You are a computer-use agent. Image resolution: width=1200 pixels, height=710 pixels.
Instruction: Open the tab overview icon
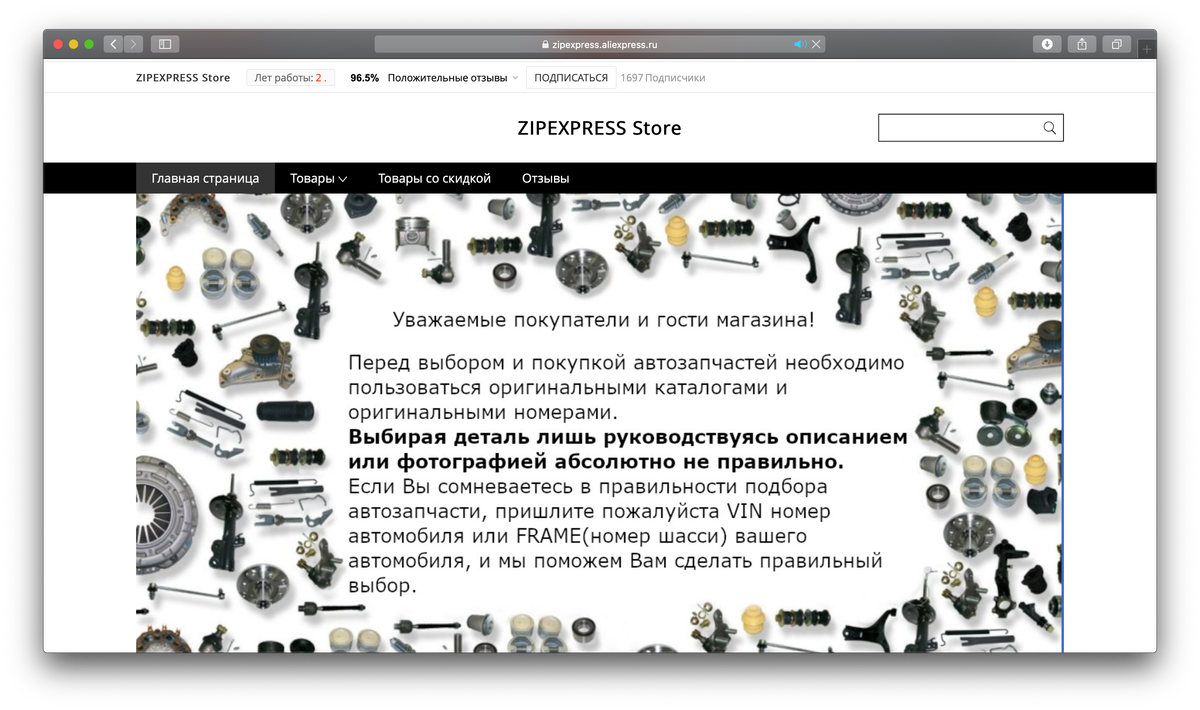coord(1117,43)
